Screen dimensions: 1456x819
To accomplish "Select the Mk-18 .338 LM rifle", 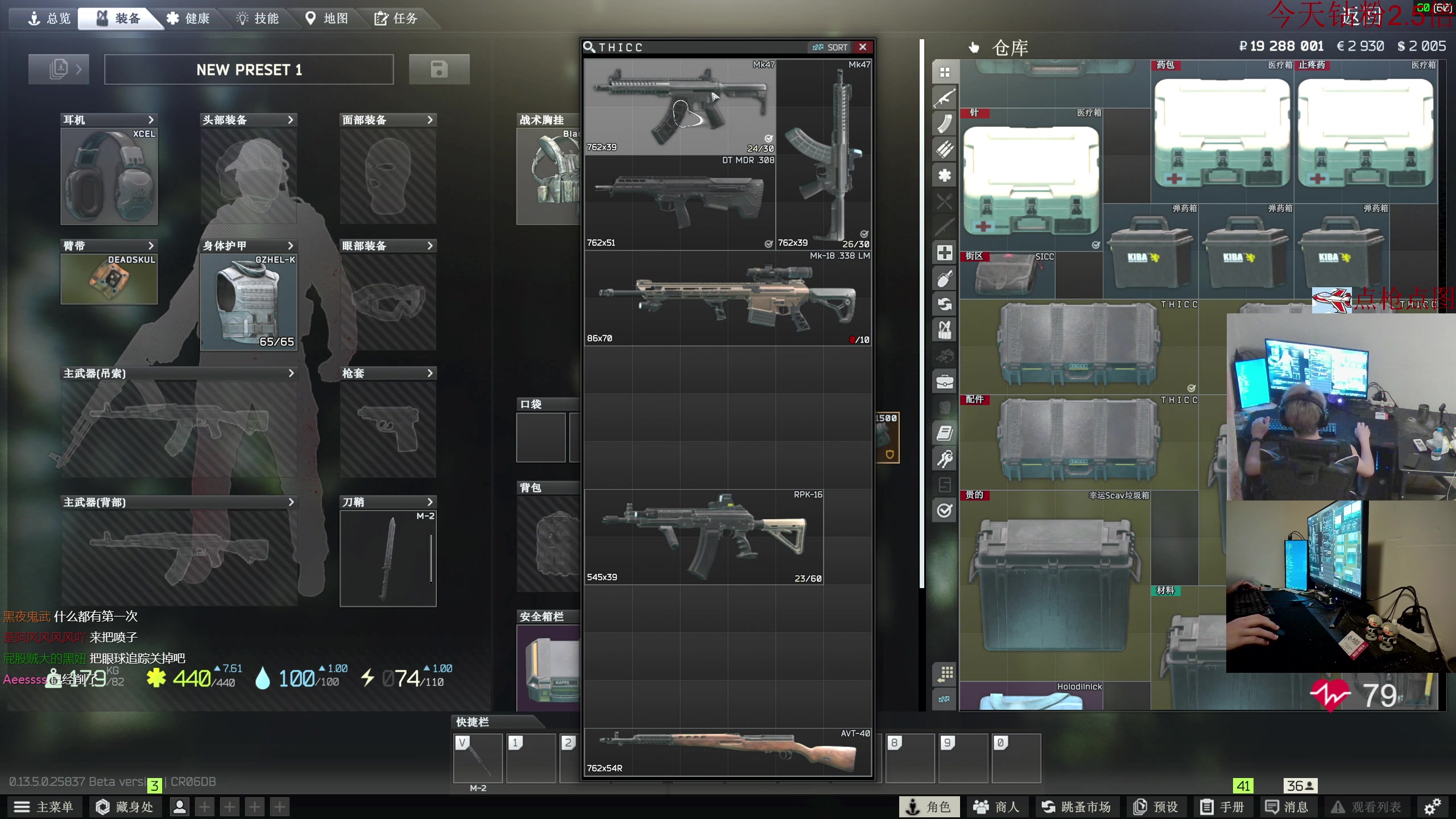I will coord(728,298).
